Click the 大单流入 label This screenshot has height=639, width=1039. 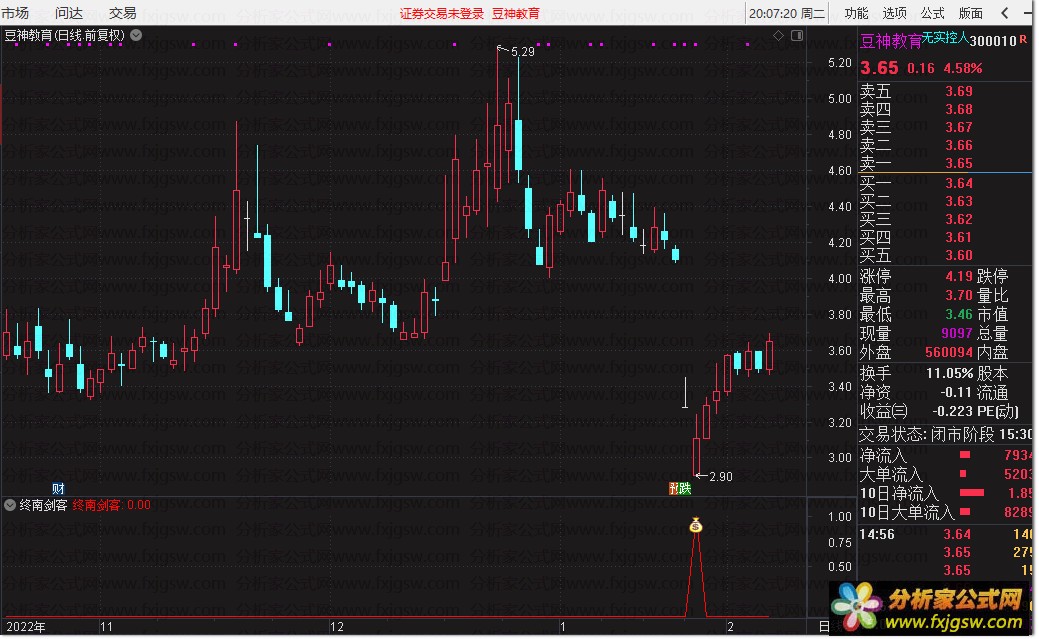coord(891,475)
